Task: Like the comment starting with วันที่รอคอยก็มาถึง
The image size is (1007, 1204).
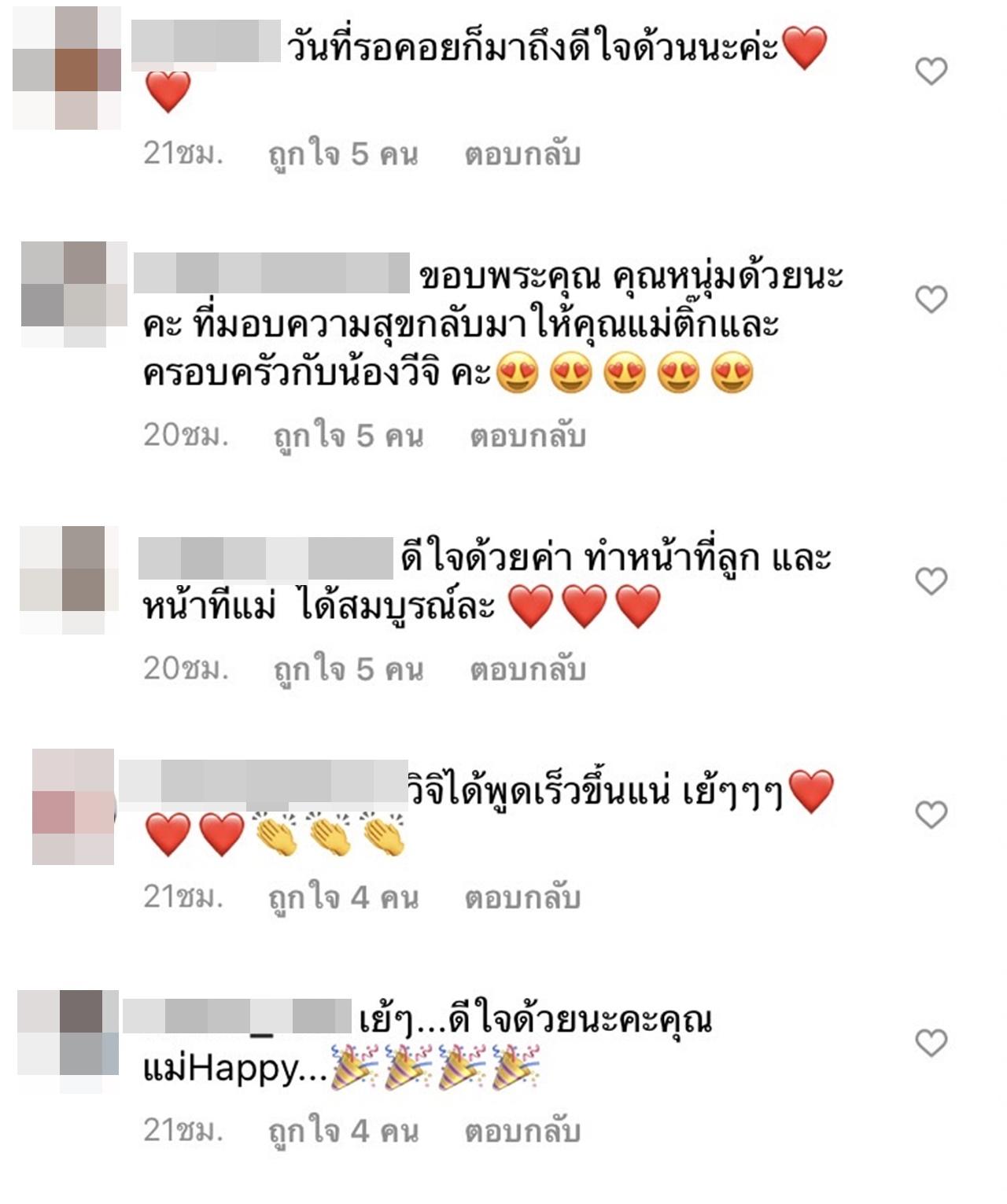Action: (x=931, y=72)
